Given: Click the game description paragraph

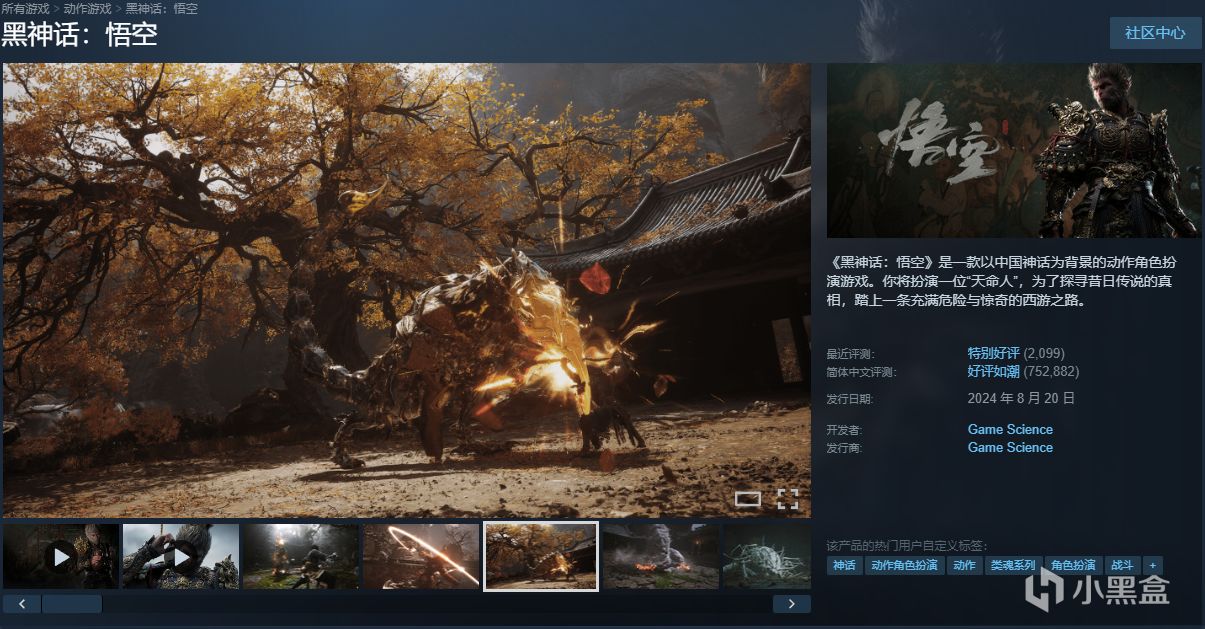Looking at the screenshot, I should 1000,281.
